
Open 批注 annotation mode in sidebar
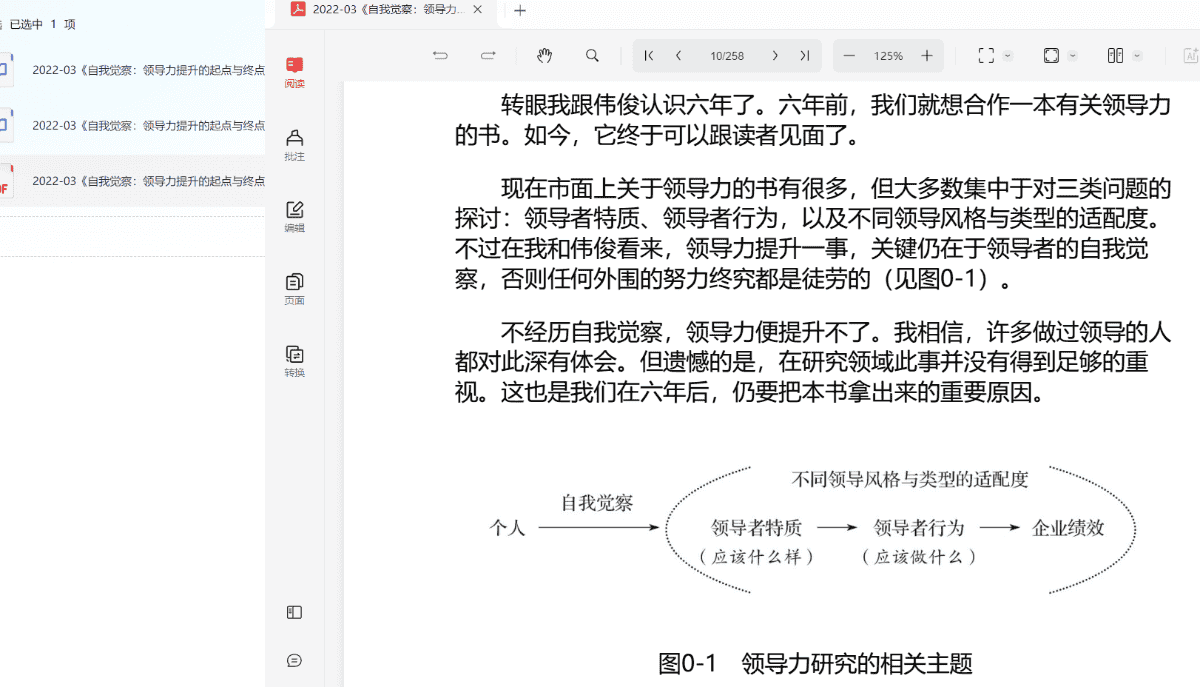[x=294, y=144]
